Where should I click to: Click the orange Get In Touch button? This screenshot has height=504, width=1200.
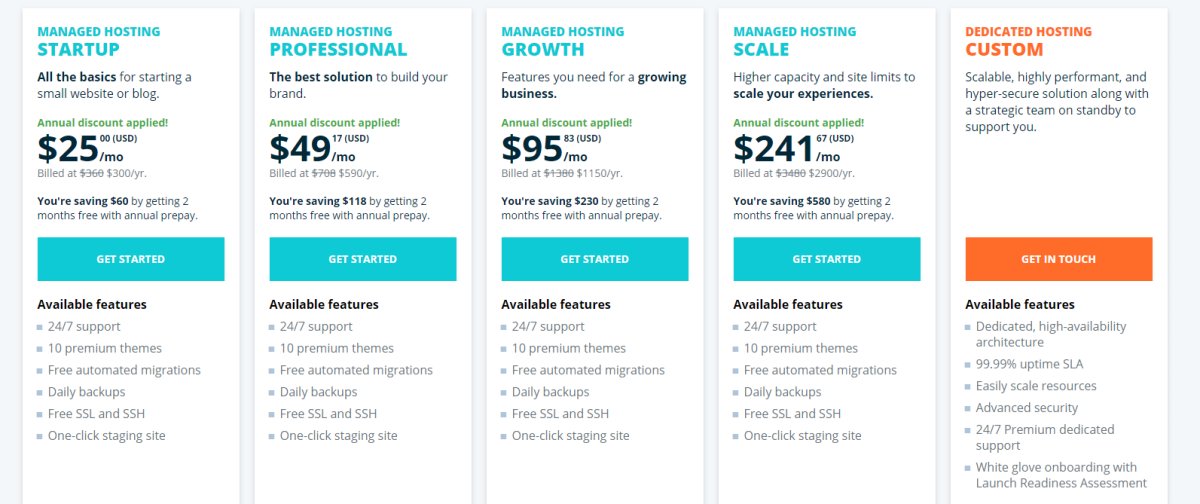point(1059,259)
